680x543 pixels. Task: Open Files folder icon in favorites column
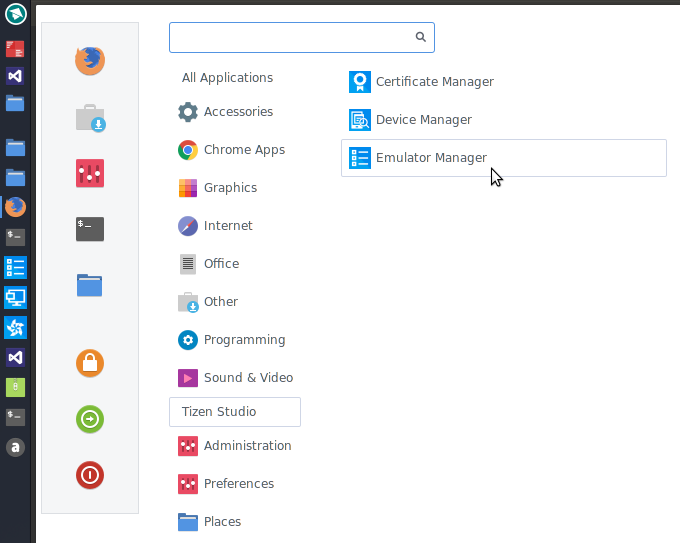click(x=89, y=285)
